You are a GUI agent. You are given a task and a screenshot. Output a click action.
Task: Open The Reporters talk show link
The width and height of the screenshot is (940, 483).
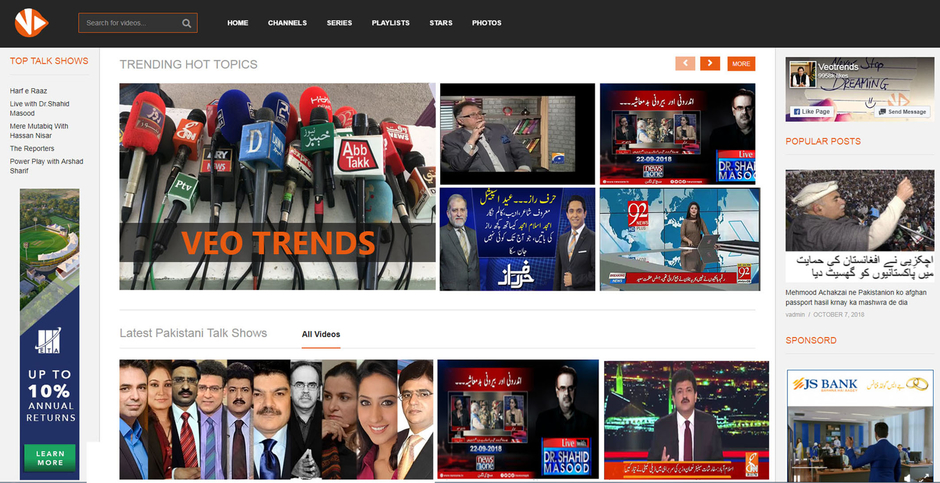click(x=32, y=149)
